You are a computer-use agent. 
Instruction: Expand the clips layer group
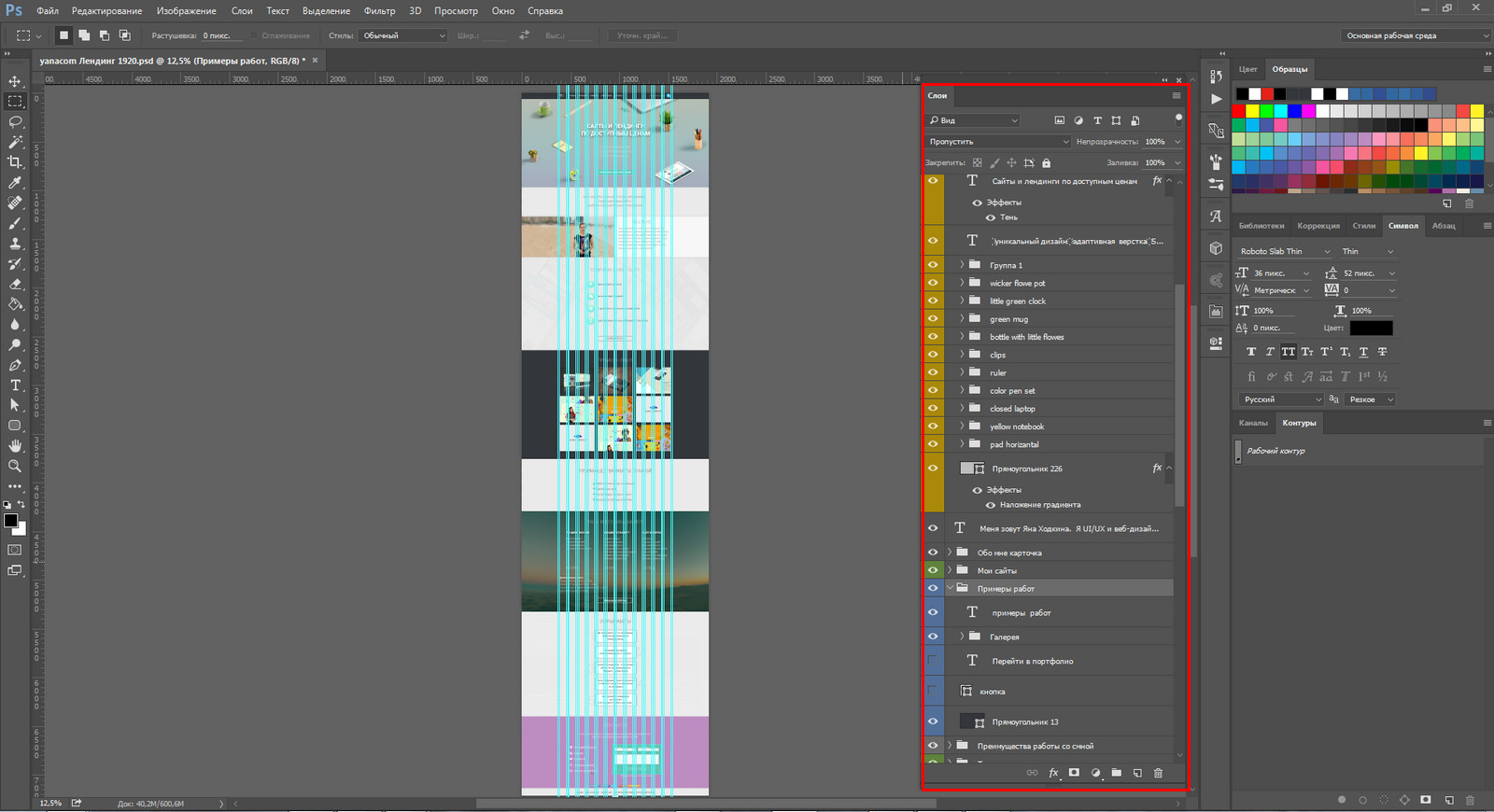(962, 355)
